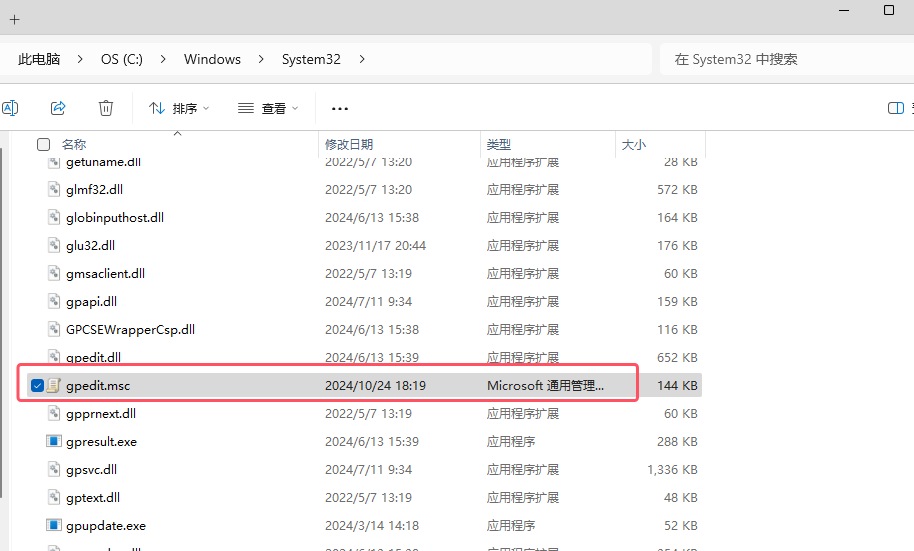Tick the select-all checkbox beside 名称

point(43,145)
